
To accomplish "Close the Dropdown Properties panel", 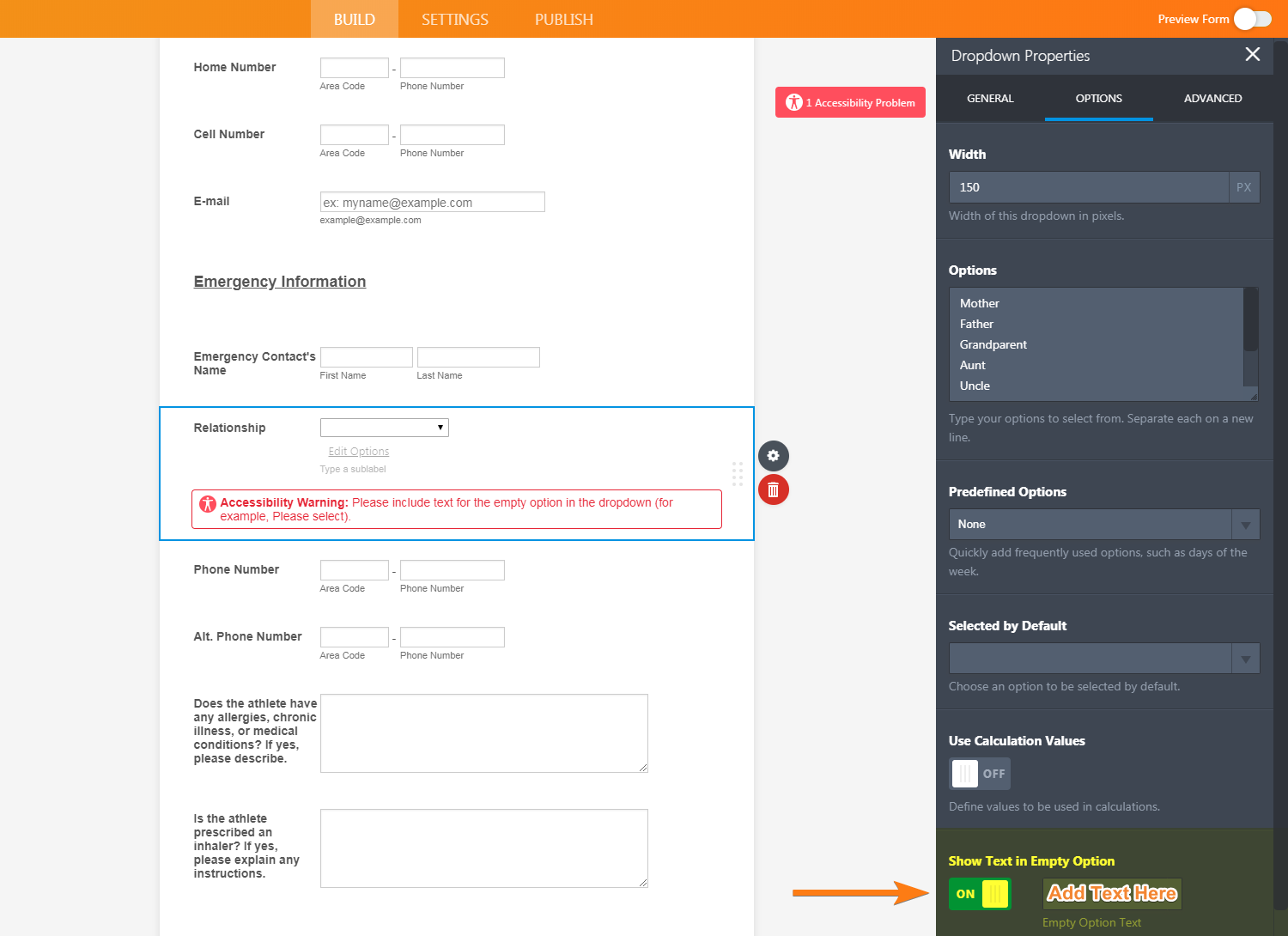I will pos(1253,55).
